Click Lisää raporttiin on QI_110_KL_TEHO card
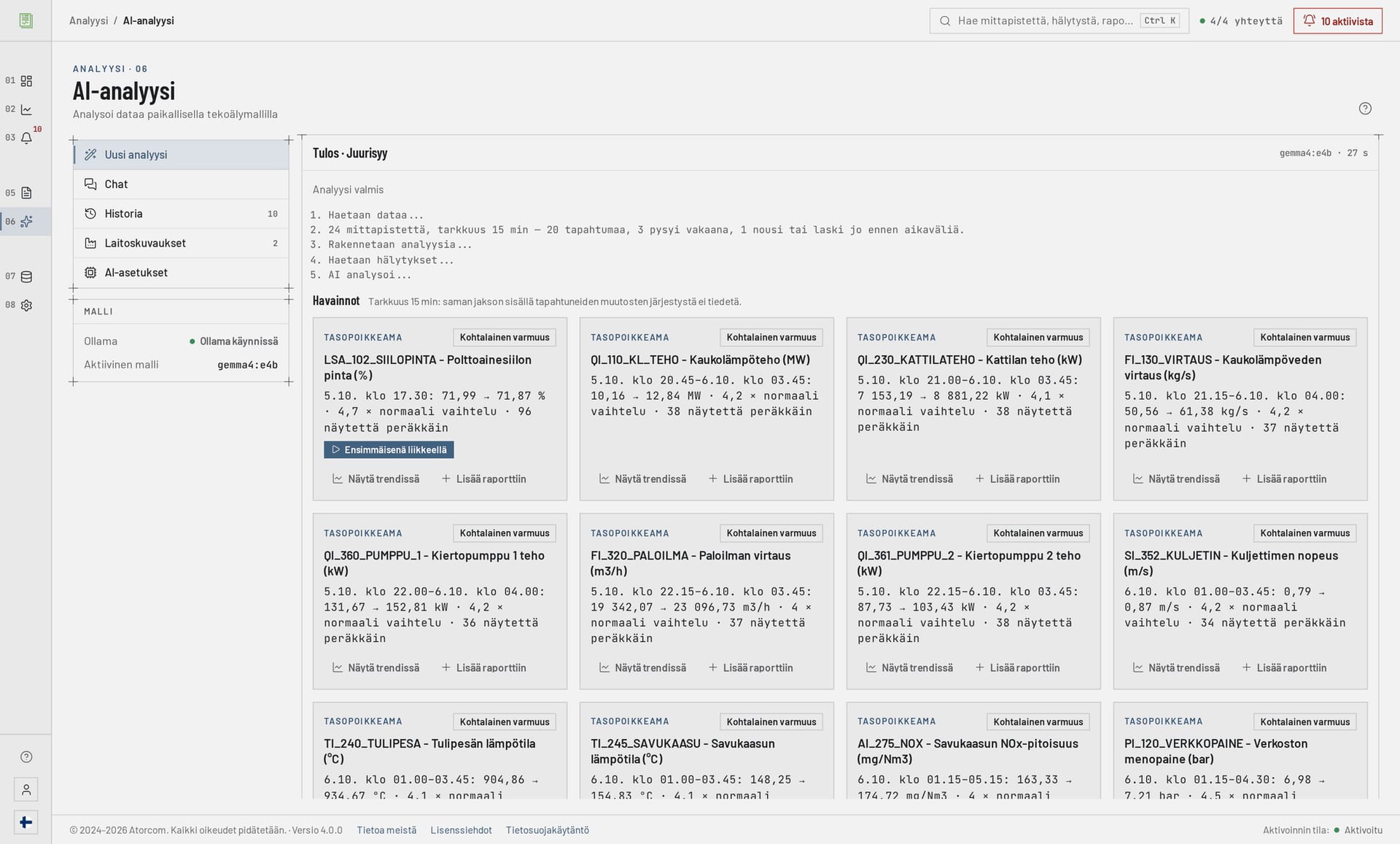The image size is (1400, 844). (751, 479)
